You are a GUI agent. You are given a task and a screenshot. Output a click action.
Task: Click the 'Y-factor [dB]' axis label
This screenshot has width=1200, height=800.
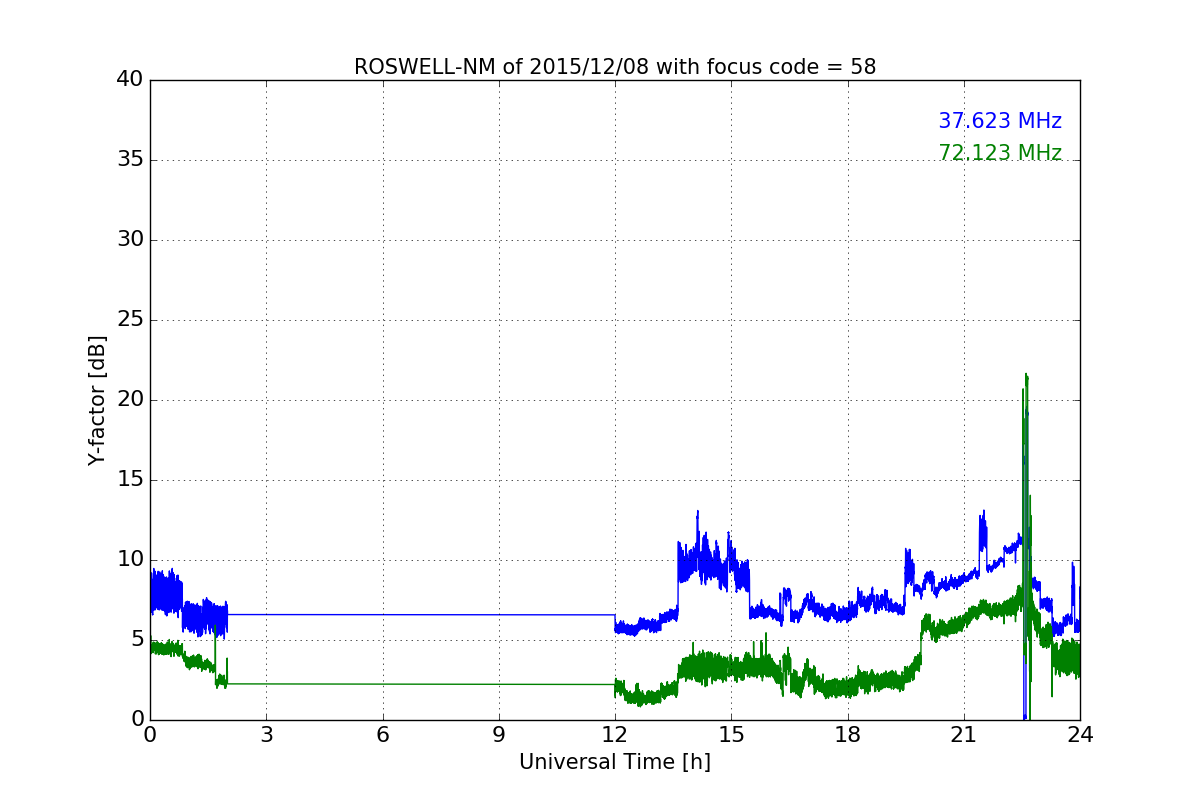97,400
